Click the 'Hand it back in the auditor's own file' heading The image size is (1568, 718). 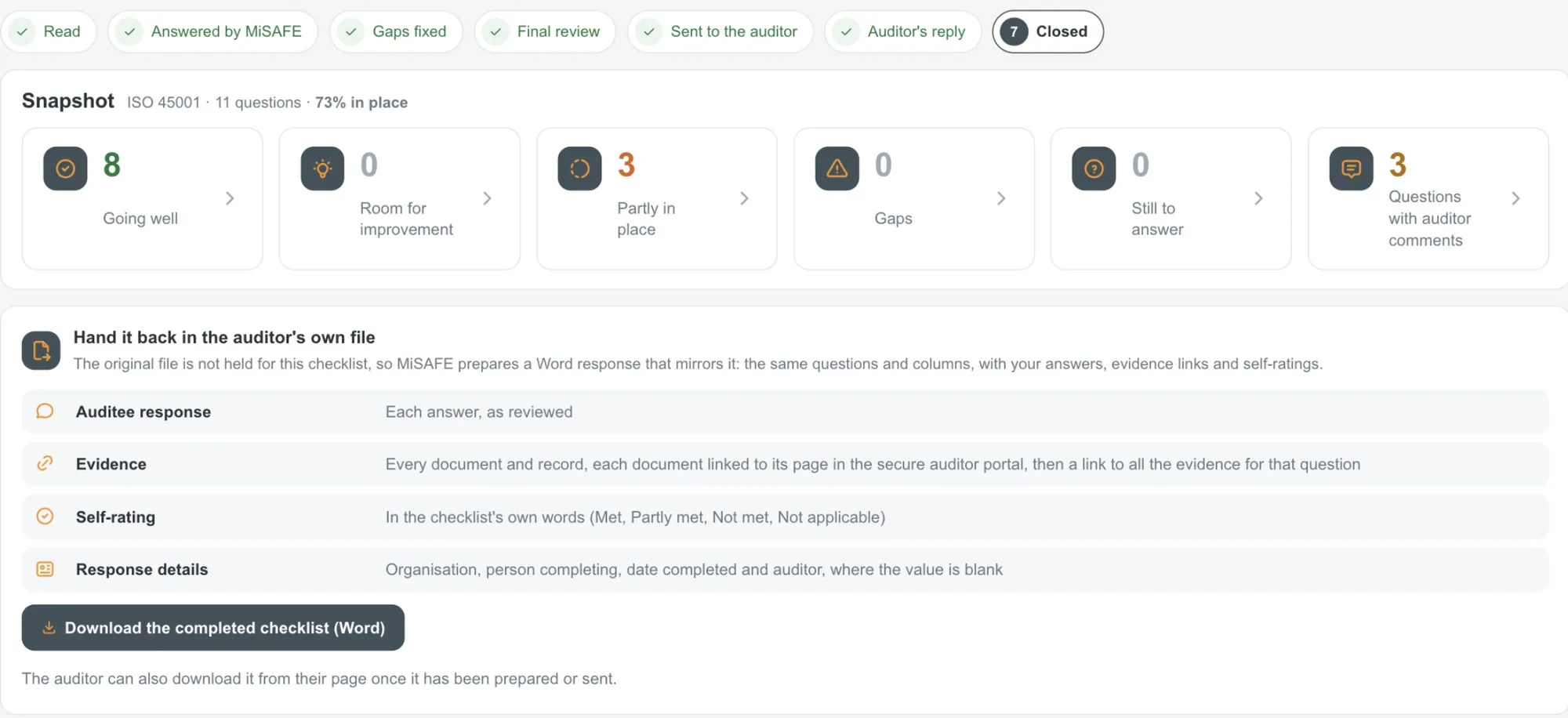[224, 337]
